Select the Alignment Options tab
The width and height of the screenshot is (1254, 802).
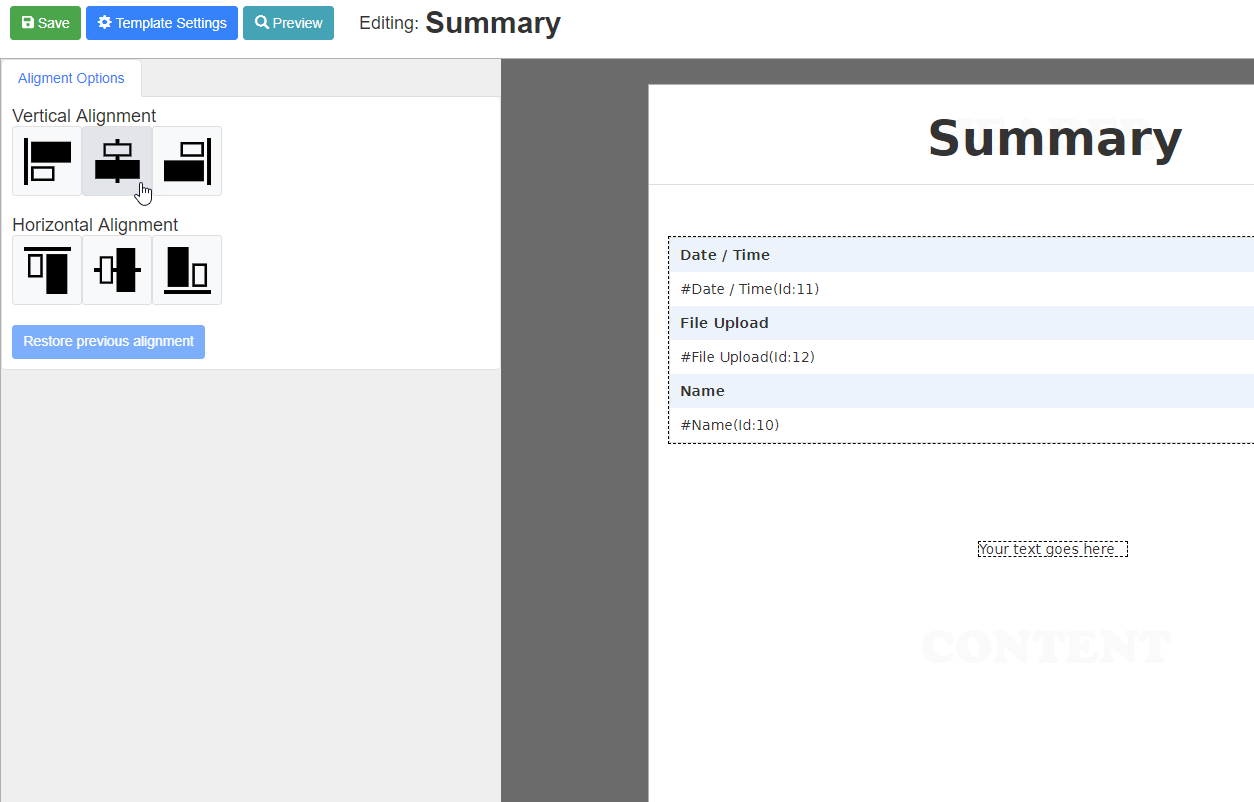pos(71,78)
